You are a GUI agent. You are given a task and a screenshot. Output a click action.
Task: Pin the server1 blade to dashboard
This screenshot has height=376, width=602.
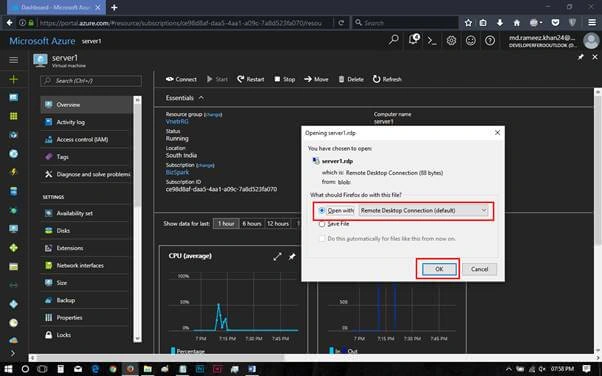click(580, 57)
